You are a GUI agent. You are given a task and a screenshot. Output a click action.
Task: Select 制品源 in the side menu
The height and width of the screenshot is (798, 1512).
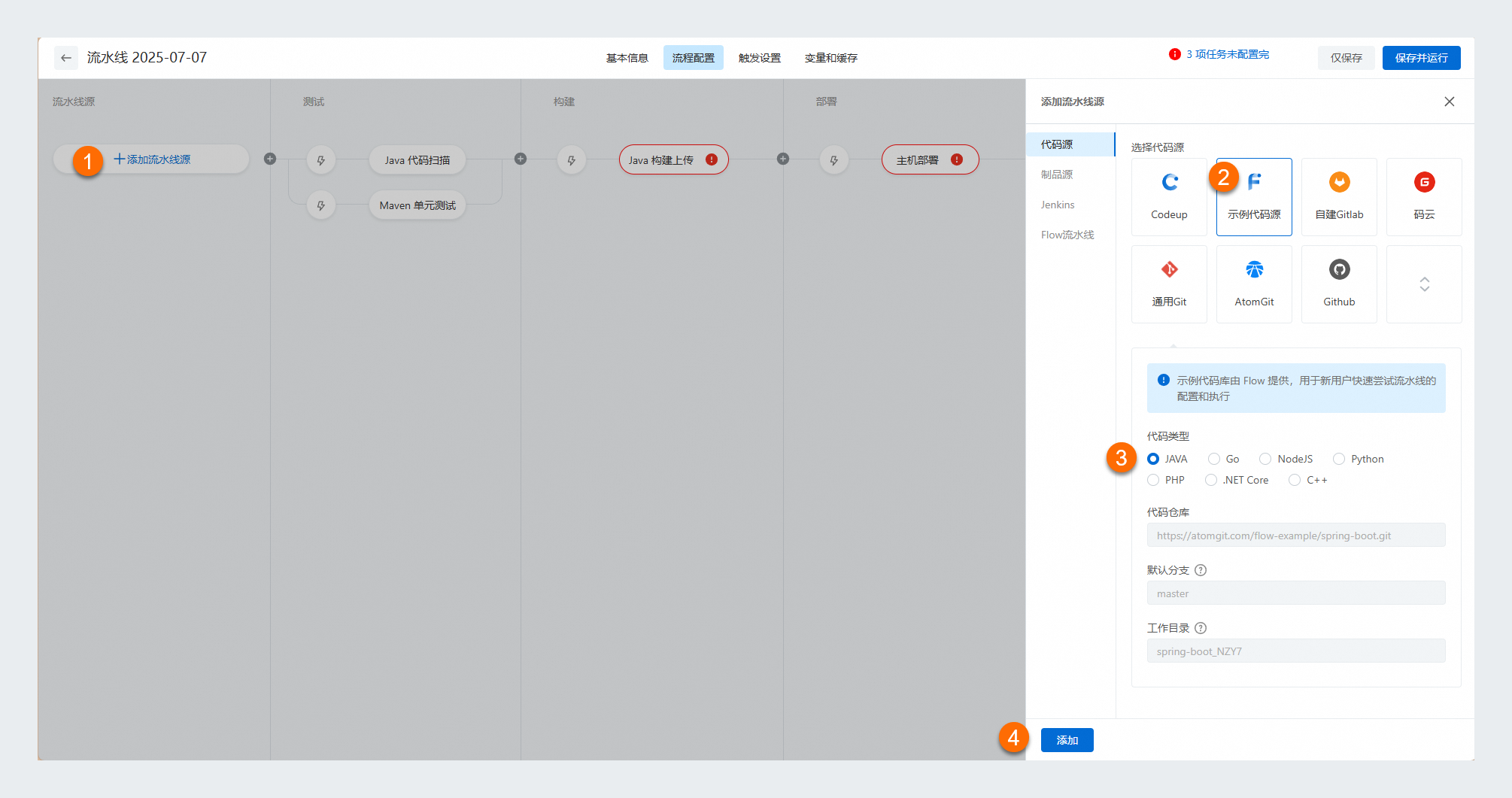click(1070, 174)
